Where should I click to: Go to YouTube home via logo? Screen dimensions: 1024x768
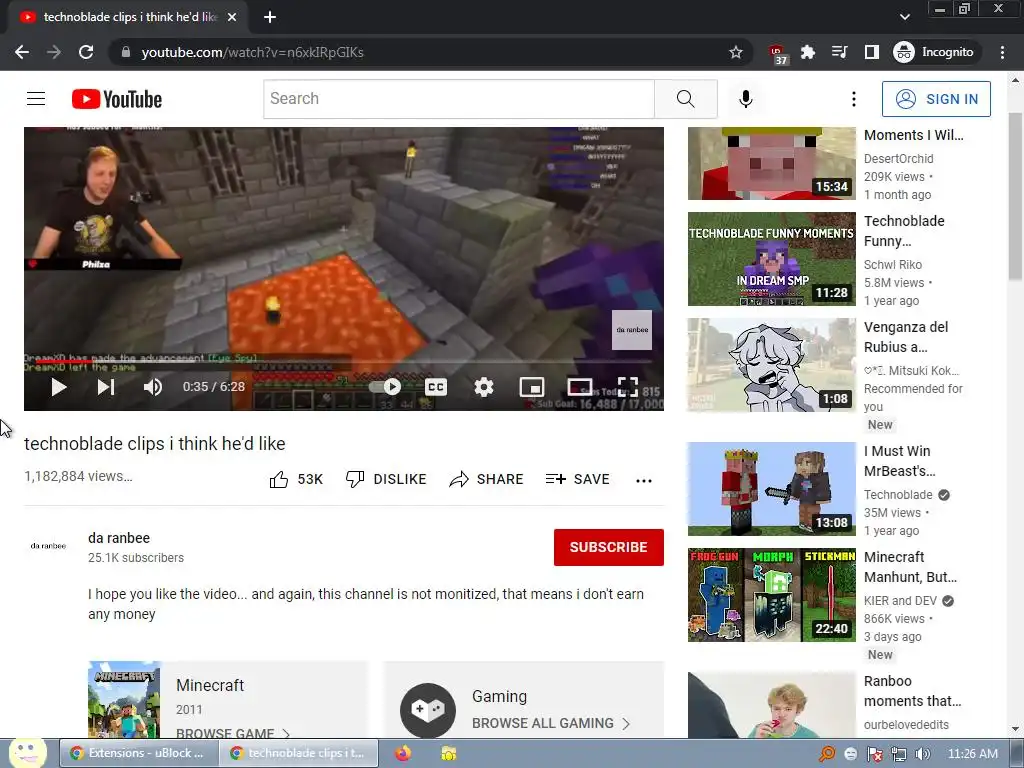coord(117,99)
